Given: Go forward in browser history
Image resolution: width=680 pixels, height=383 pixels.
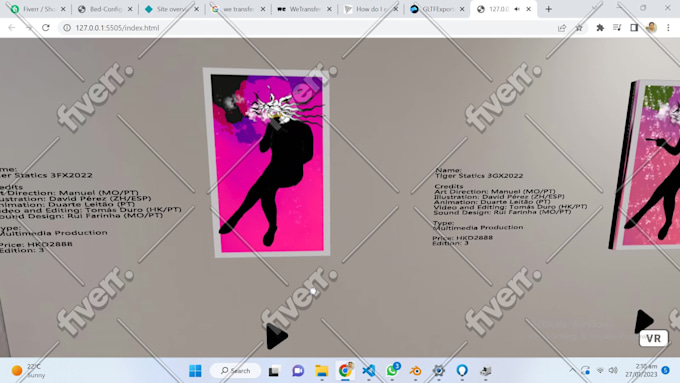Looking at the screenshot, I should 29,27.
